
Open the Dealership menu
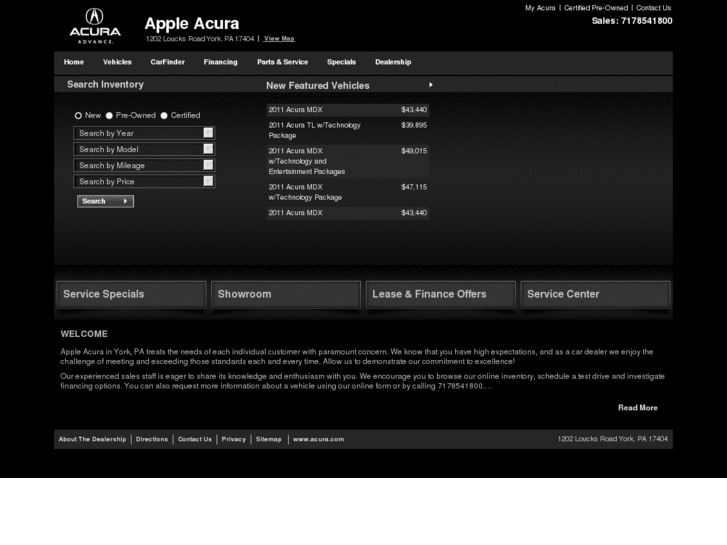point(393,62)
